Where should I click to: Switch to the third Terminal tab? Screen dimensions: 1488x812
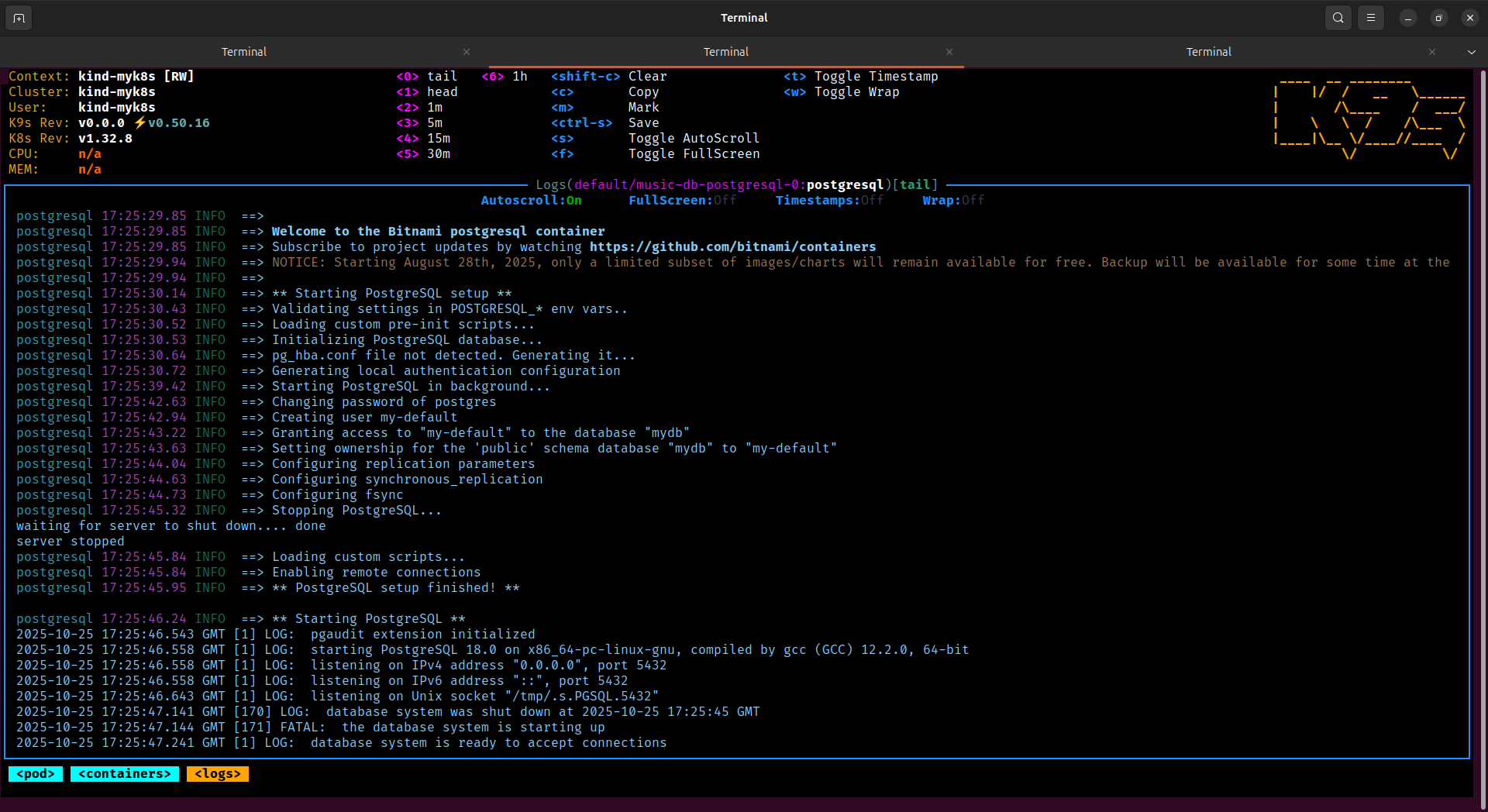1208,52
